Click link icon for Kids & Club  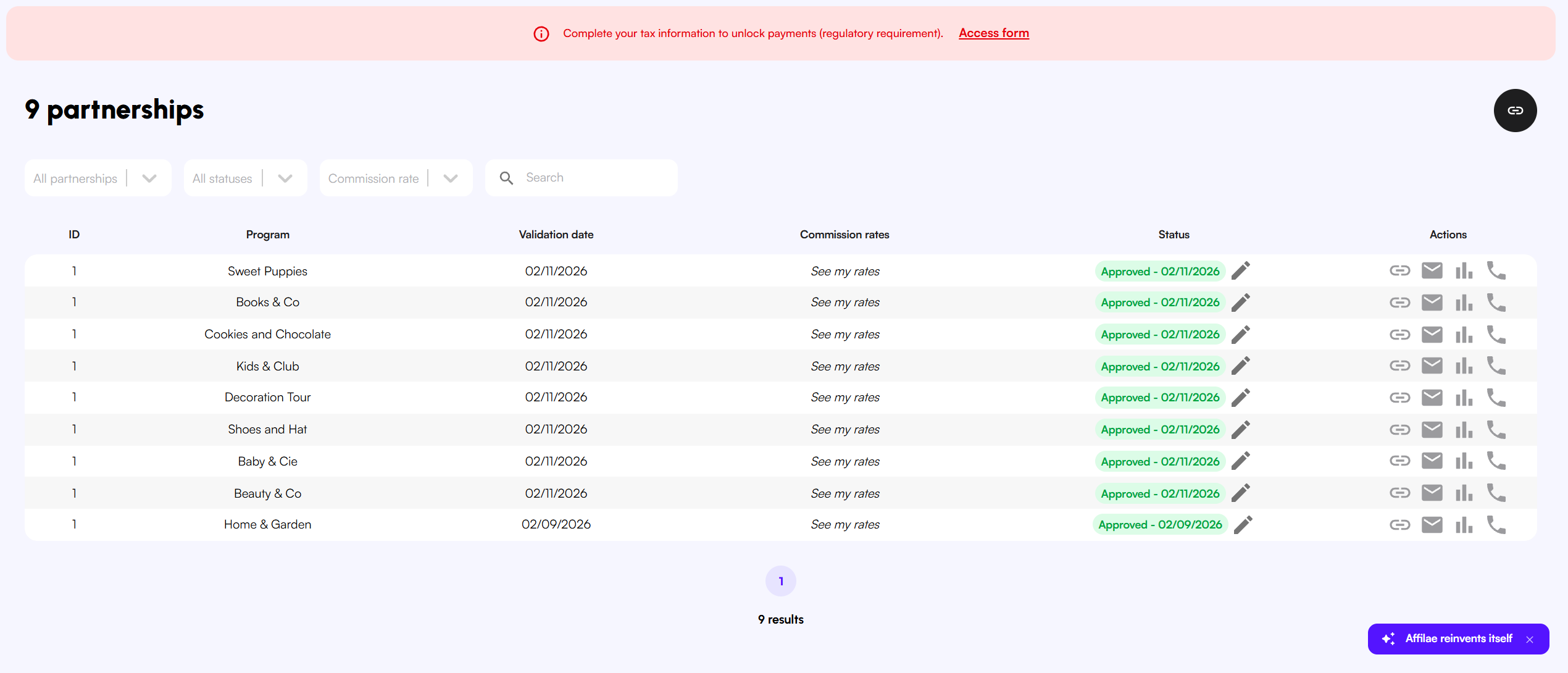click(1399, 366)
